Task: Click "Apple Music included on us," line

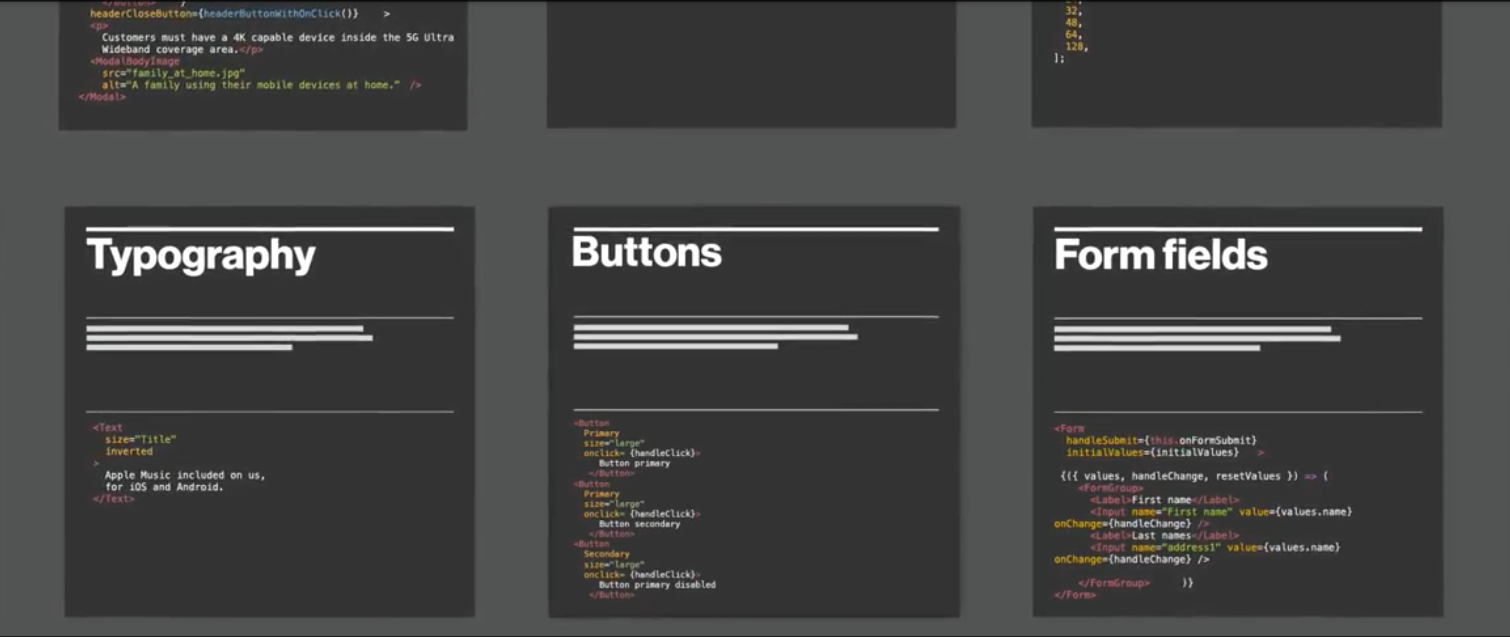Action: pos(185,475)
